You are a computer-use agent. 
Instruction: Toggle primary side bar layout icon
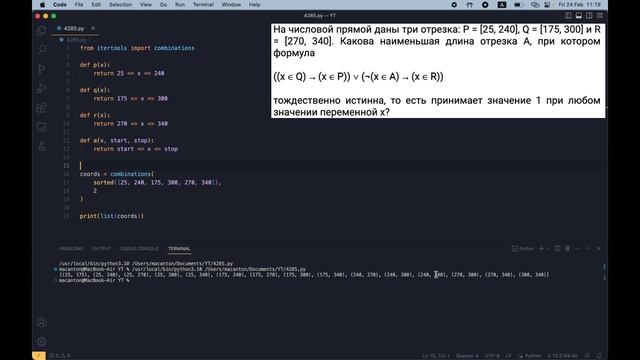[568, 16]
